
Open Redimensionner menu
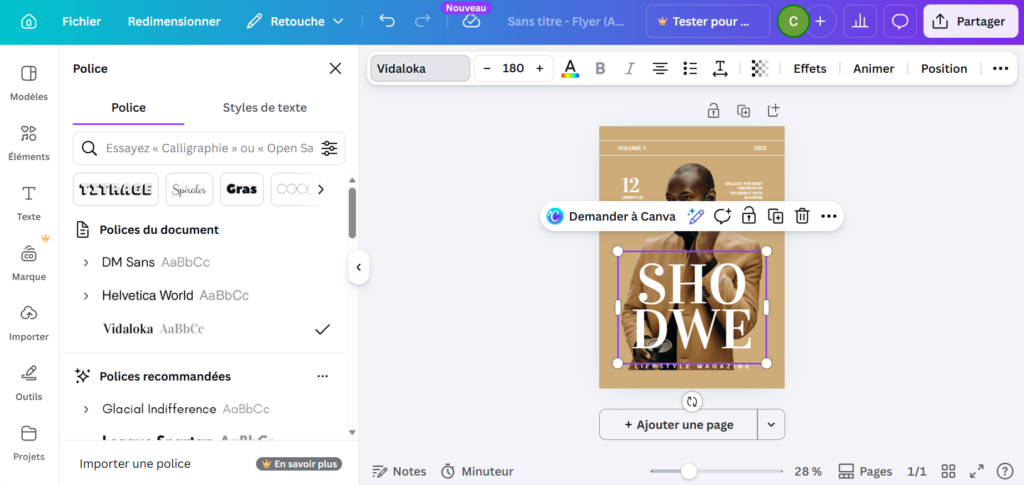tap(174, 22)
